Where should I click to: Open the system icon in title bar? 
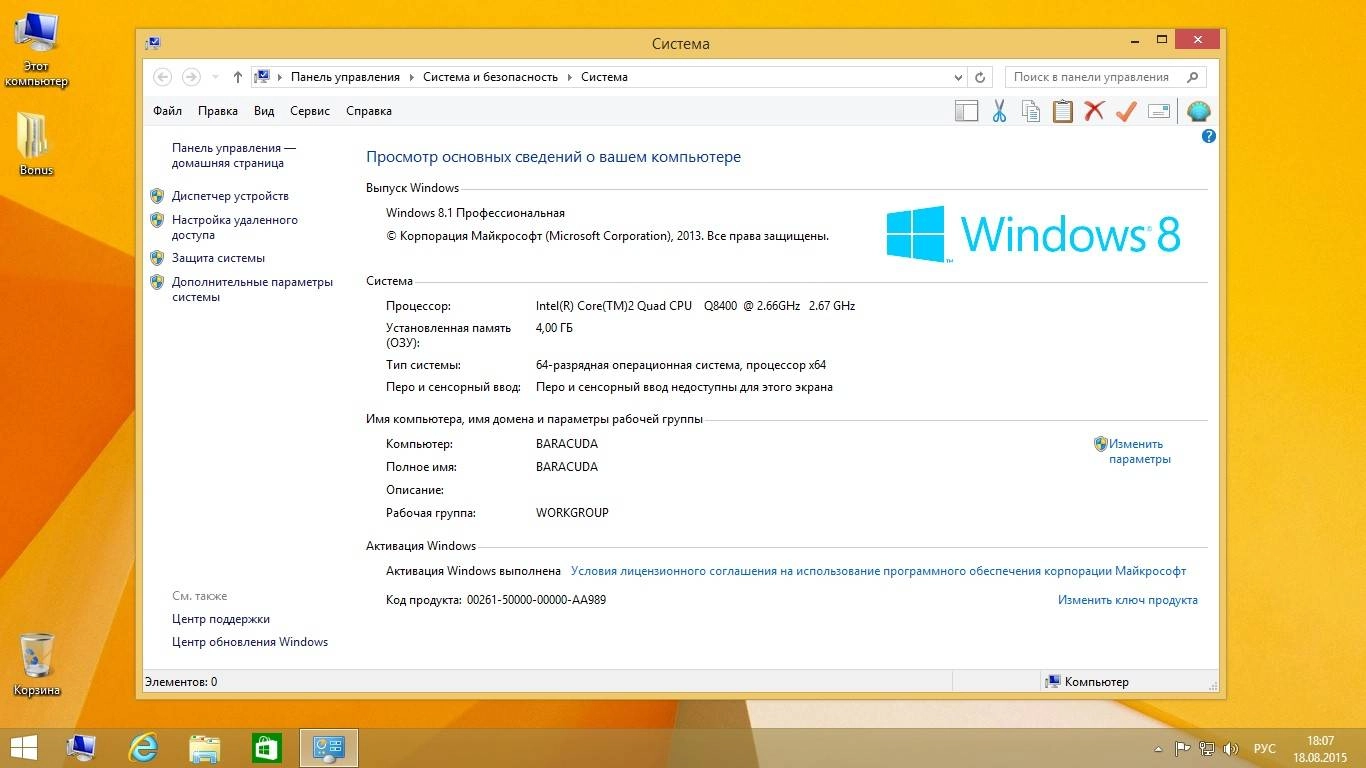click(x=153, y=43)
